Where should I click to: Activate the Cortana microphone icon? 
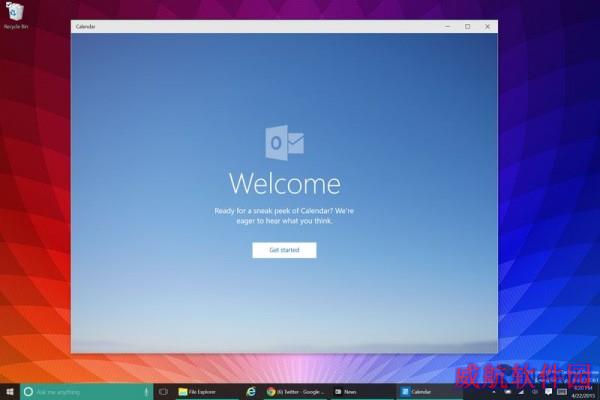click(146, 392)
